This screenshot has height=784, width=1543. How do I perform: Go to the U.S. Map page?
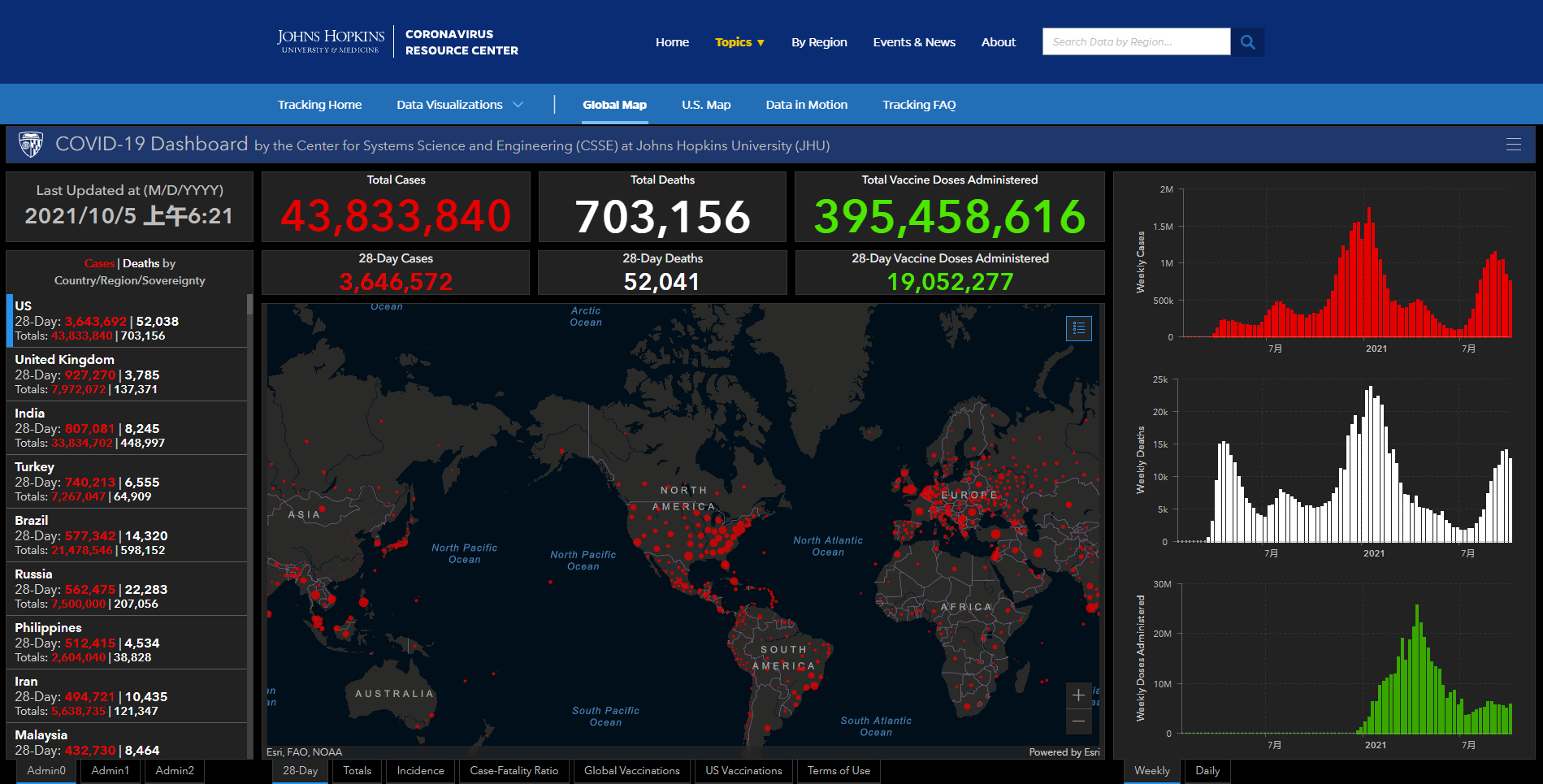[705, 105]
